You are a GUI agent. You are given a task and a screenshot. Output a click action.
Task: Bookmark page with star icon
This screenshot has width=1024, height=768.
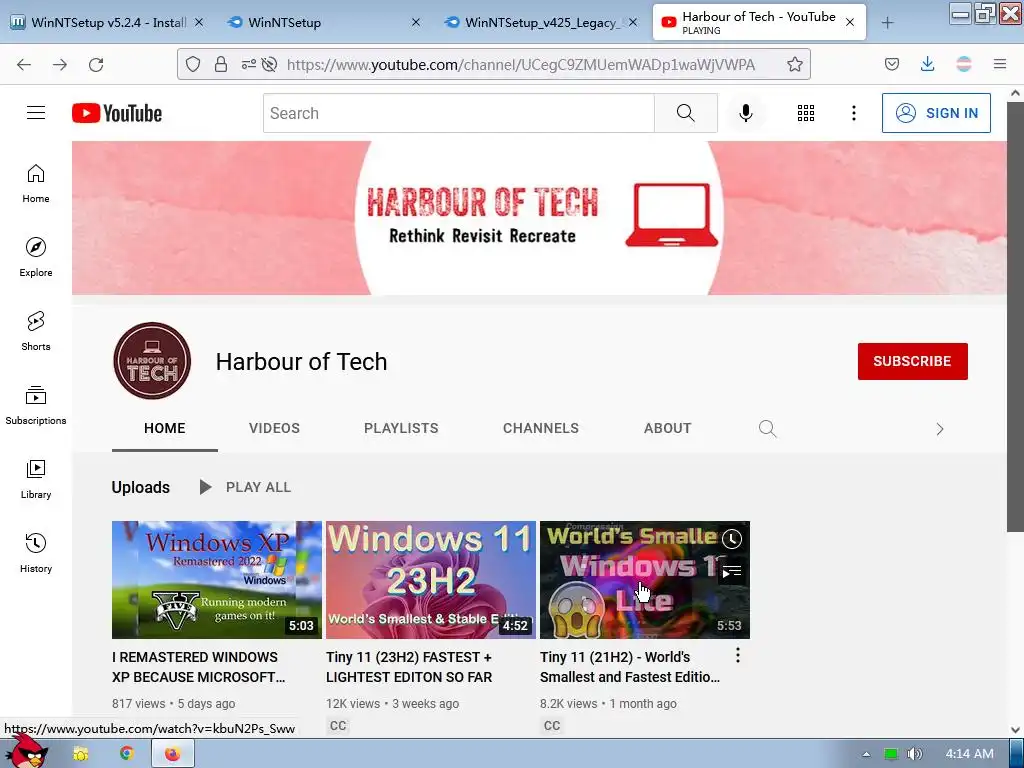pos(794,64)
